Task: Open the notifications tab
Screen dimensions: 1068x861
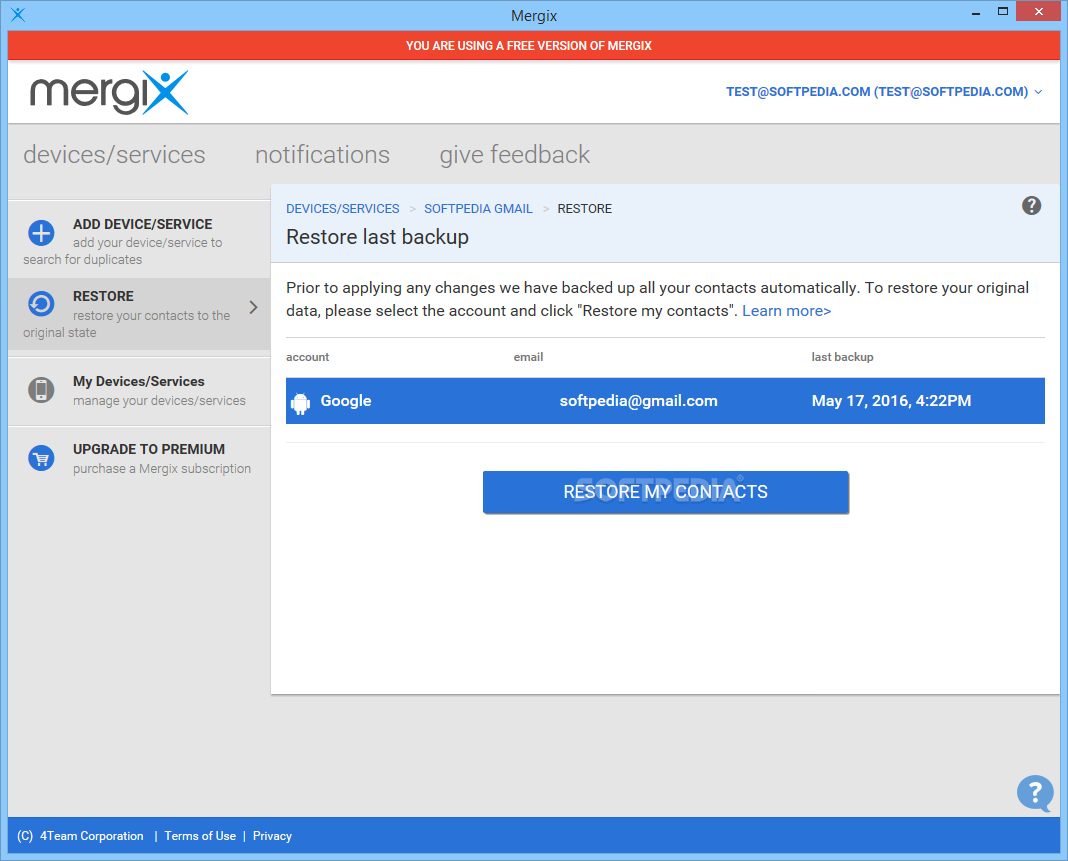Action: pos(322,155)
